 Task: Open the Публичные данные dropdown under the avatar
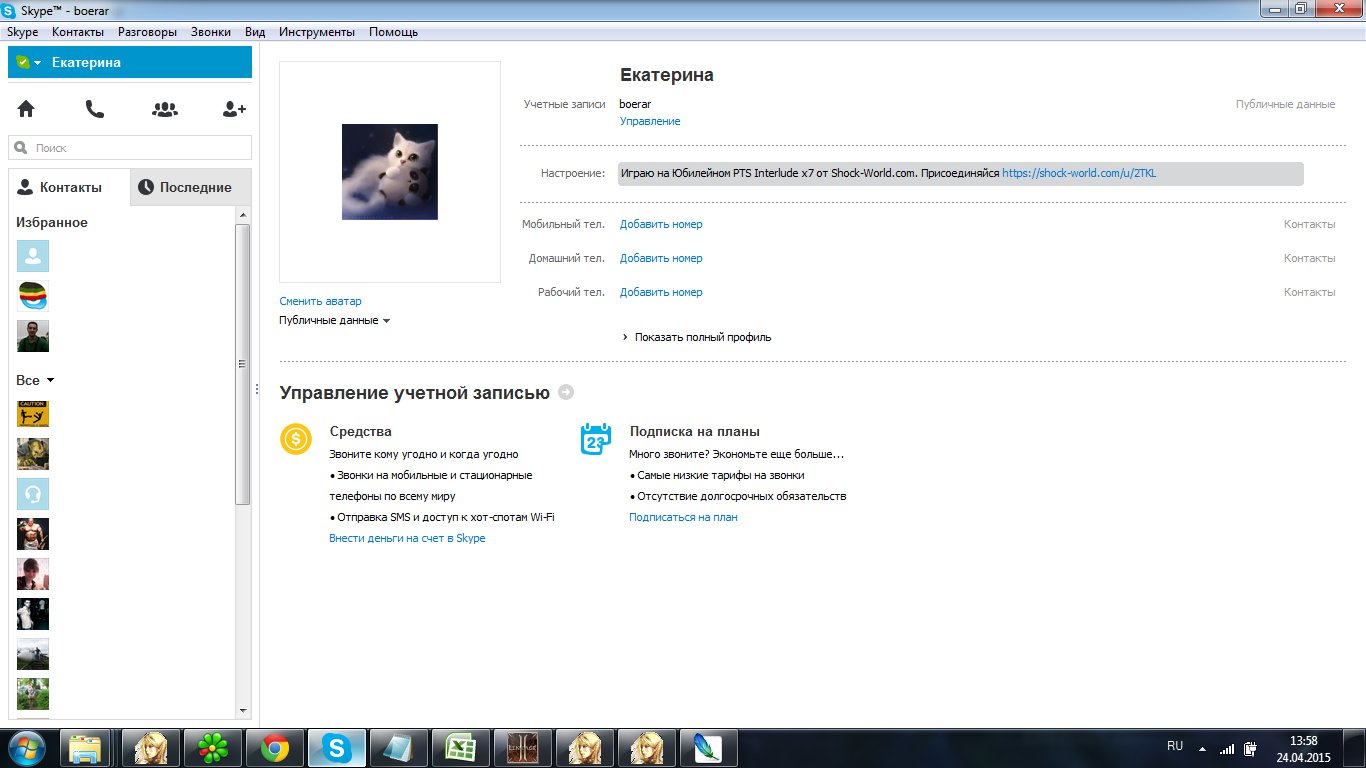point(335,320)
